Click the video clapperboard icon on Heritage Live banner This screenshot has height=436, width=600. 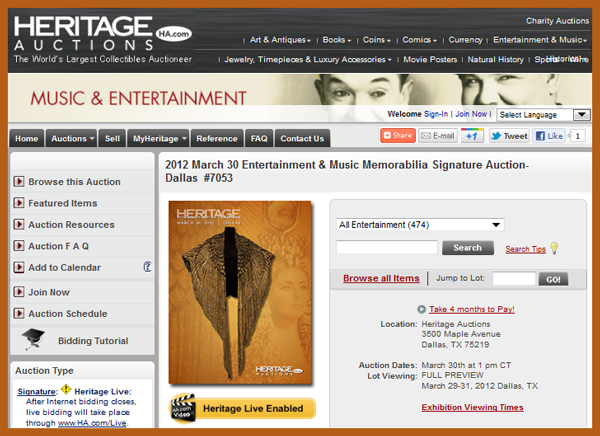[183, 408]
